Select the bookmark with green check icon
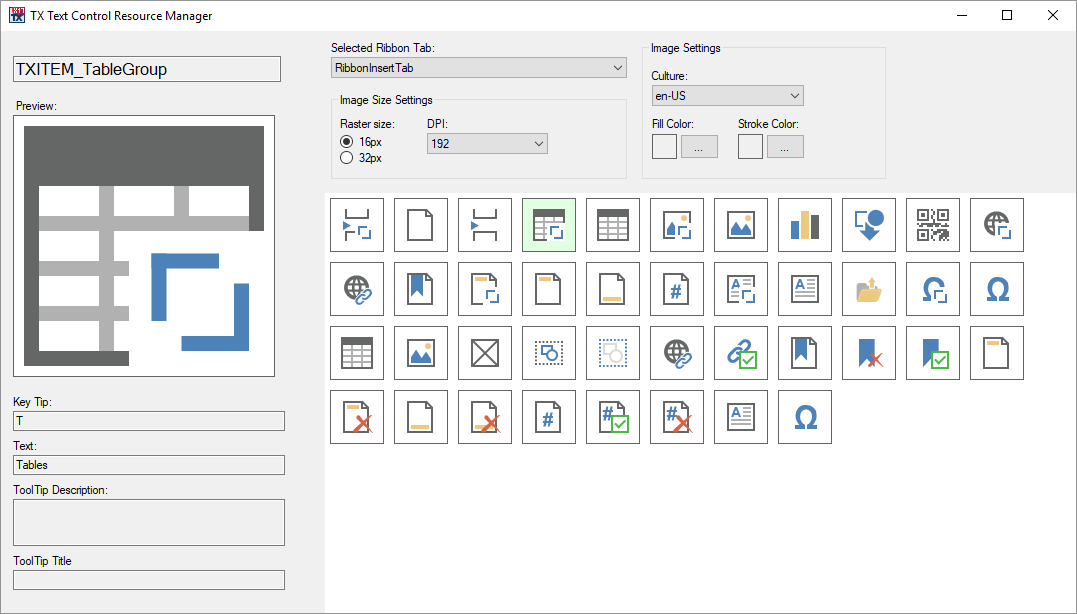 pyautogui.click(x=933, y=352)
